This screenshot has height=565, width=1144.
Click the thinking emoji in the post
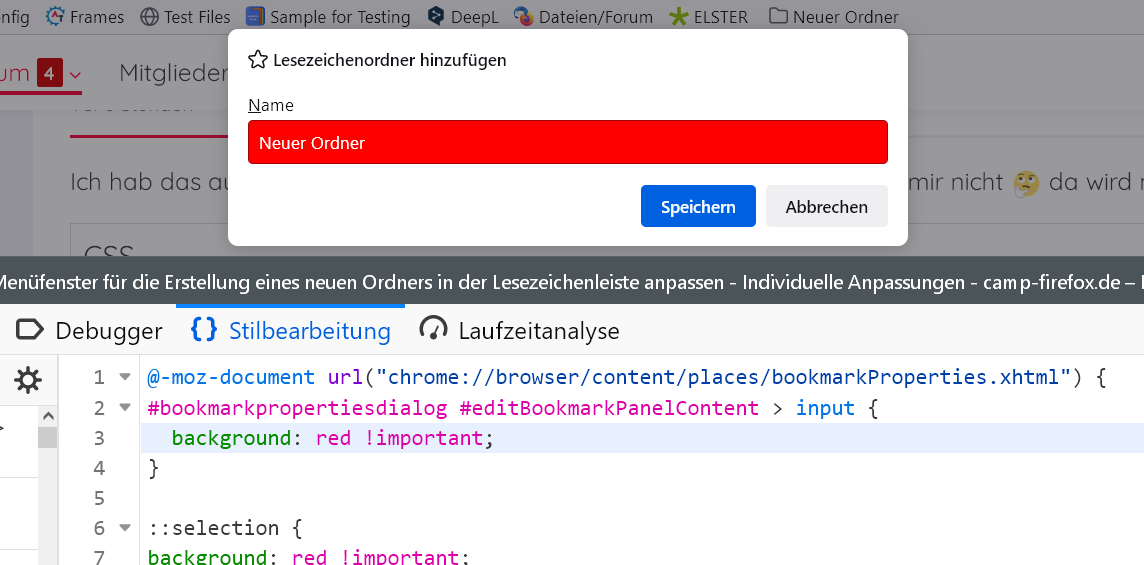[x=1026, y=182]
